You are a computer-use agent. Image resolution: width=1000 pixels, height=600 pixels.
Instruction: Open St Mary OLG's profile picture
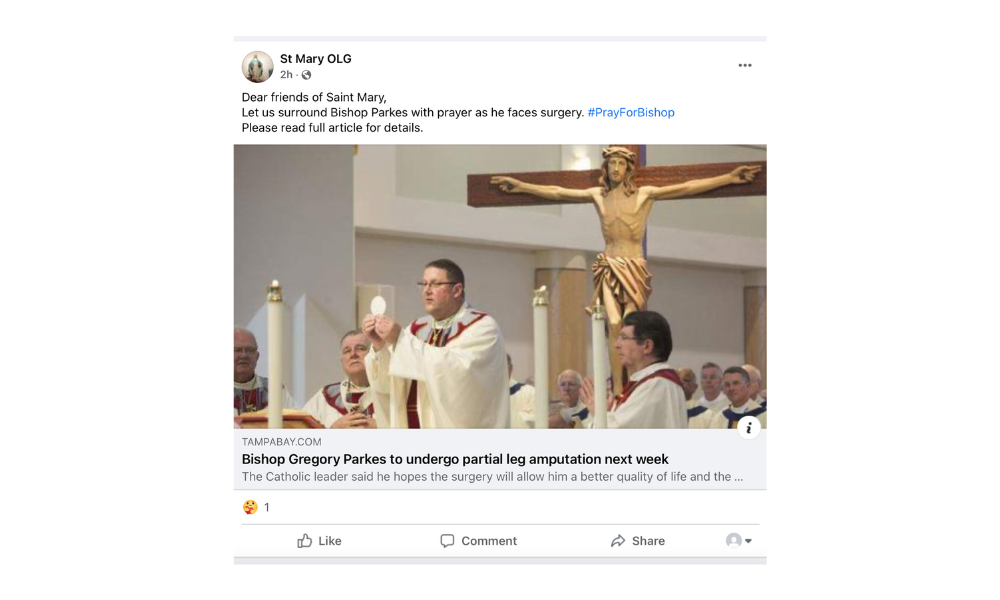[x=257, y=66]
